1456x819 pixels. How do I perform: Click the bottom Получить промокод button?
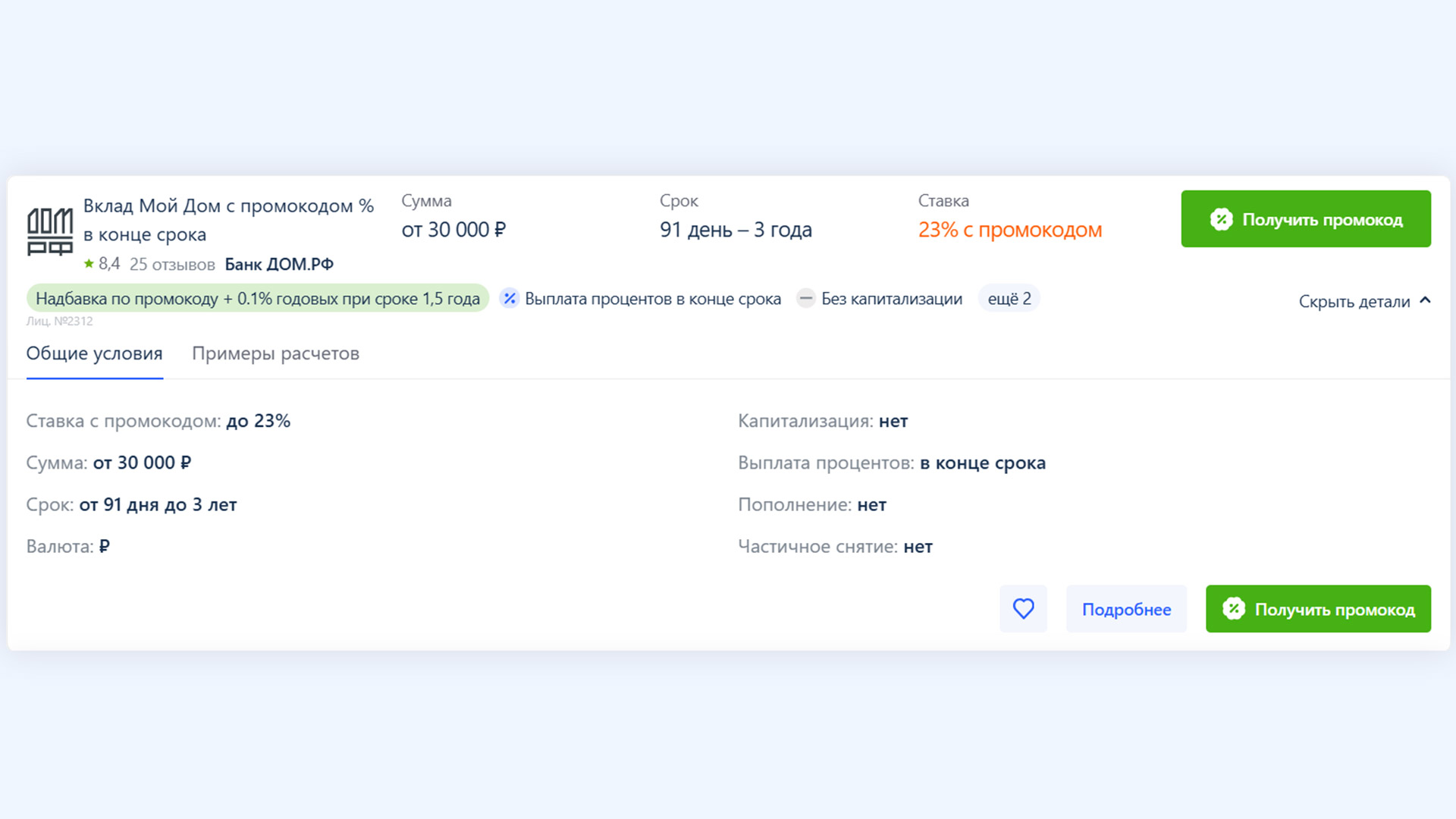click(1318, 609)
